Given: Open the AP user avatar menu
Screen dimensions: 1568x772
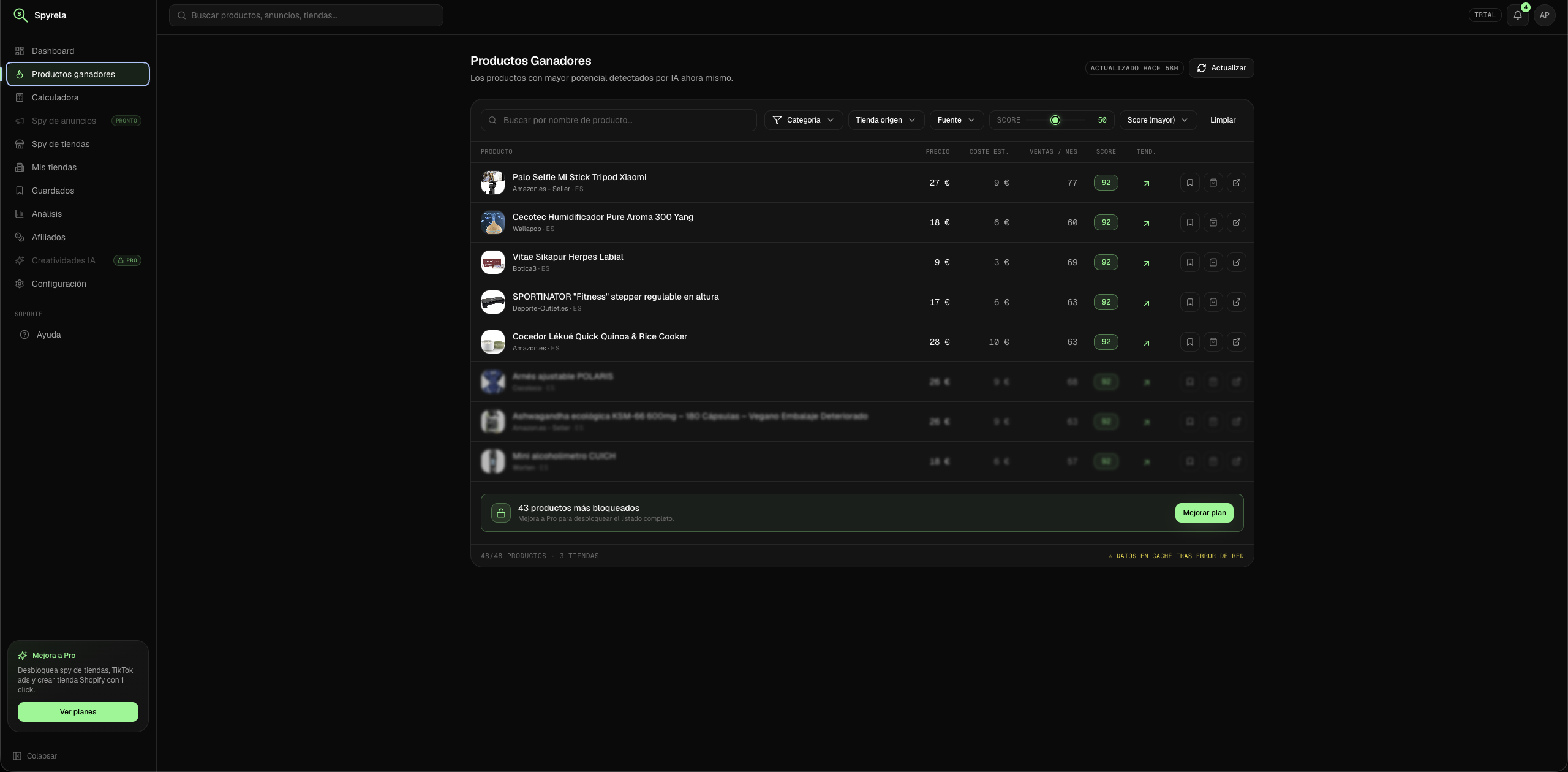Looking at the screenshot, I should 1544,15.
